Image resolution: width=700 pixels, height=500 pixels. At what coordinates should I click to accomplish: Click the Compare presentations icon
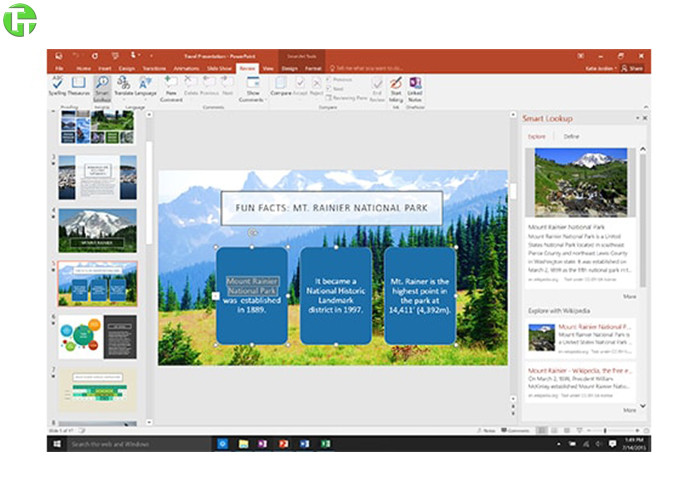[279, 84]
